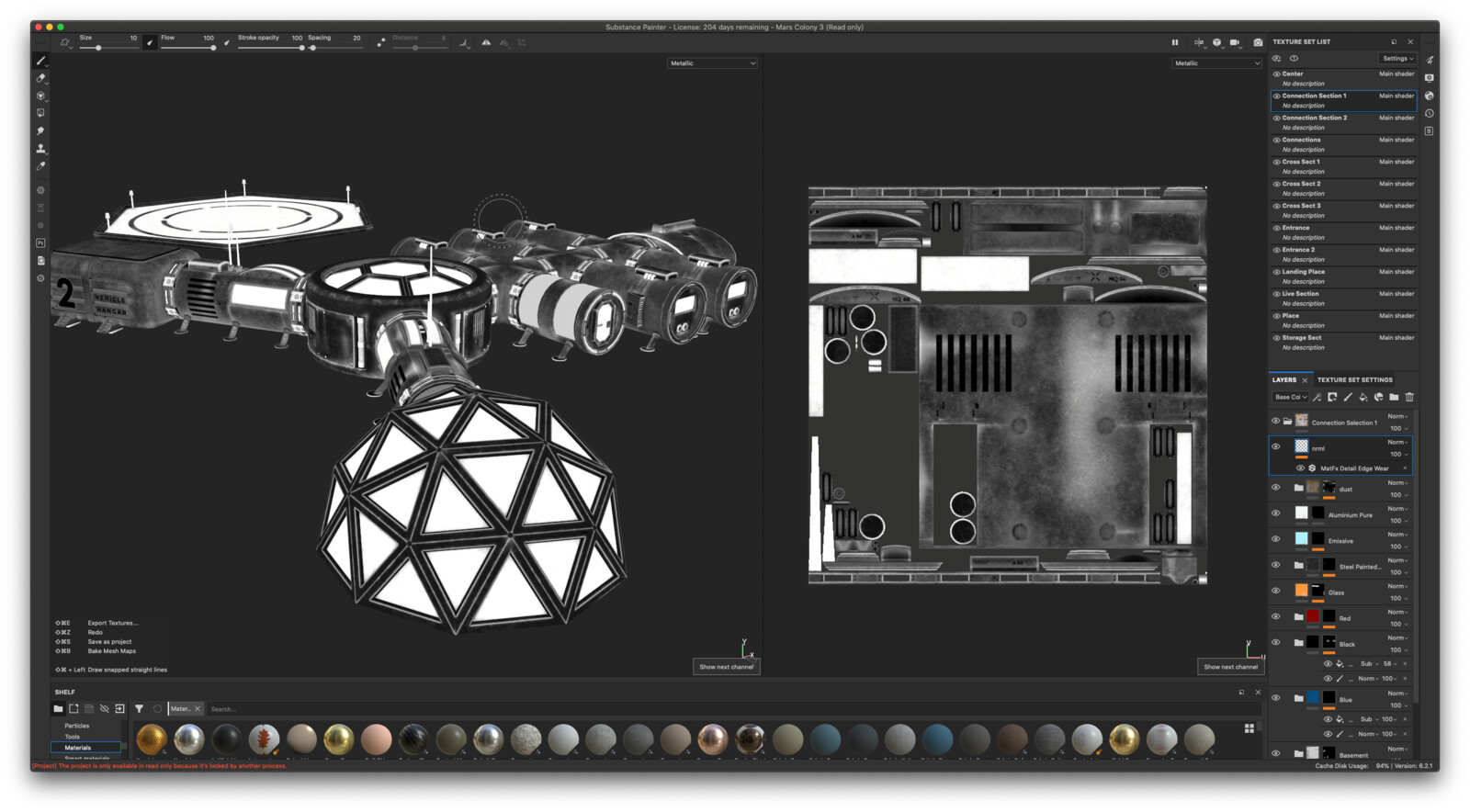Select Particles shelf category
Image resolution: width=1470 pixels, height=812 pixels.
[x=77, y=726]
